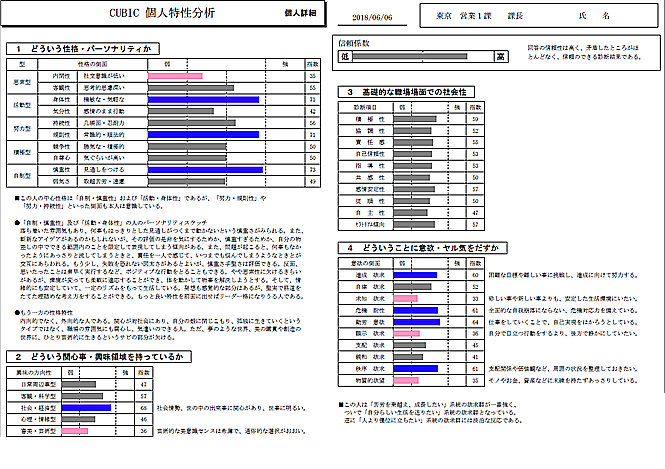Click section heading '3 基礎的な職場場面での社会性'
This screenshot has width=665, height=469.
[406, 92]
